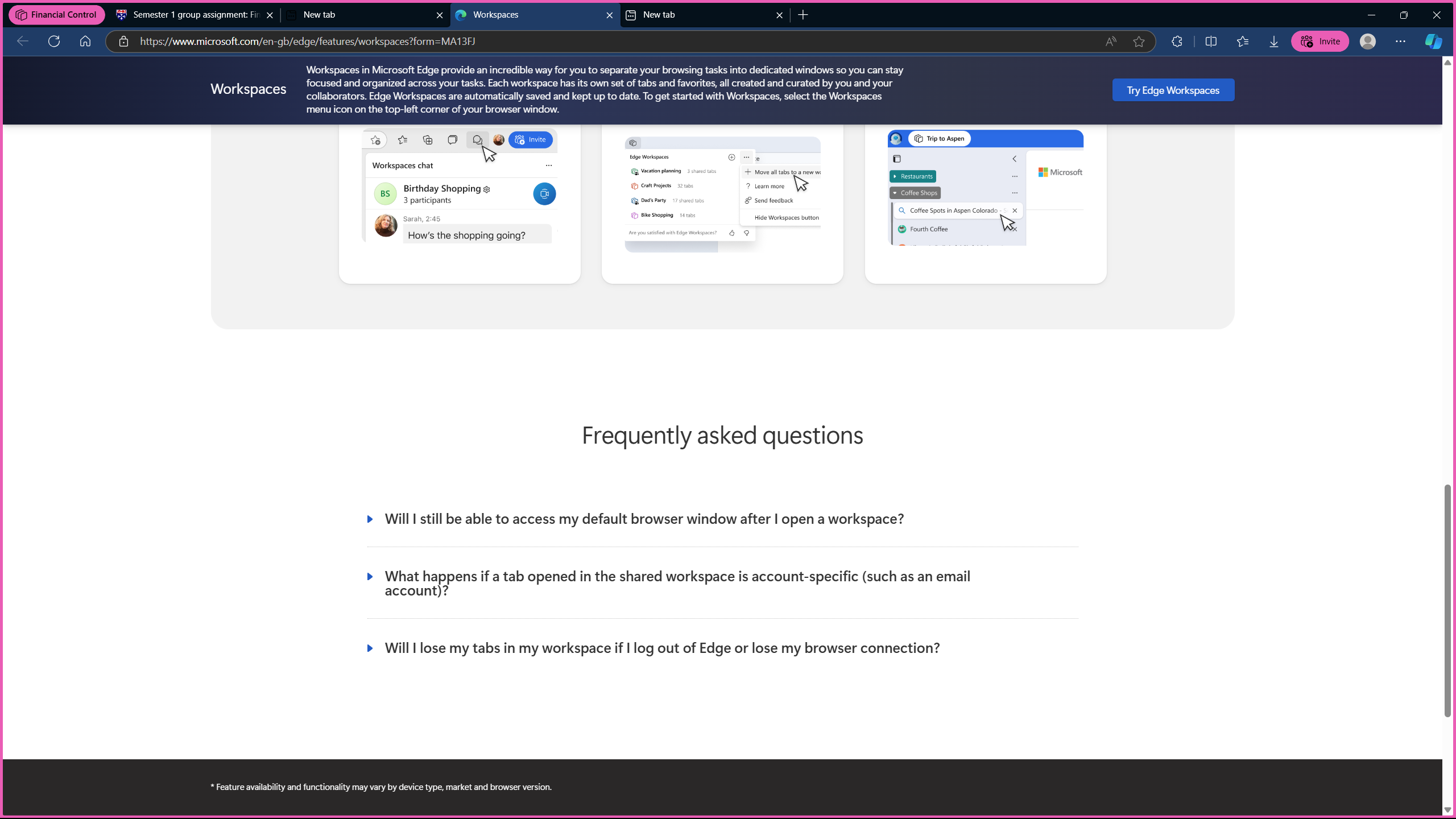Screen dimensions: 1456x819
Task: Click the Frequently asked questions heading
Action: tap(722, 435)
